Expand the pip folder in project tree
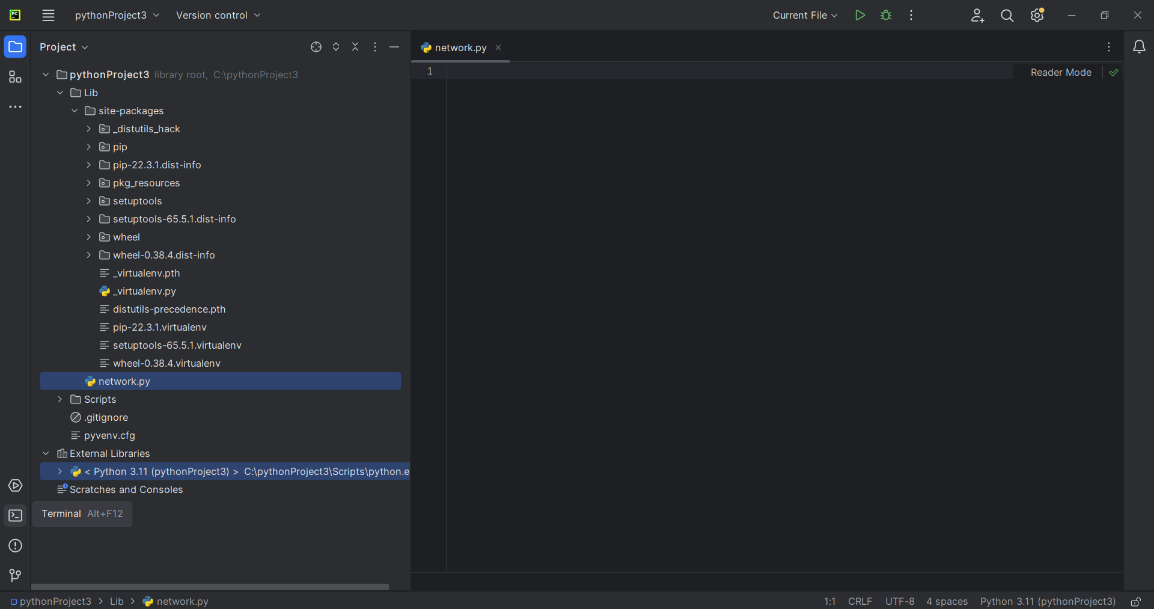Viewport: 1154px width, 609px height. [x=88, y=147]
